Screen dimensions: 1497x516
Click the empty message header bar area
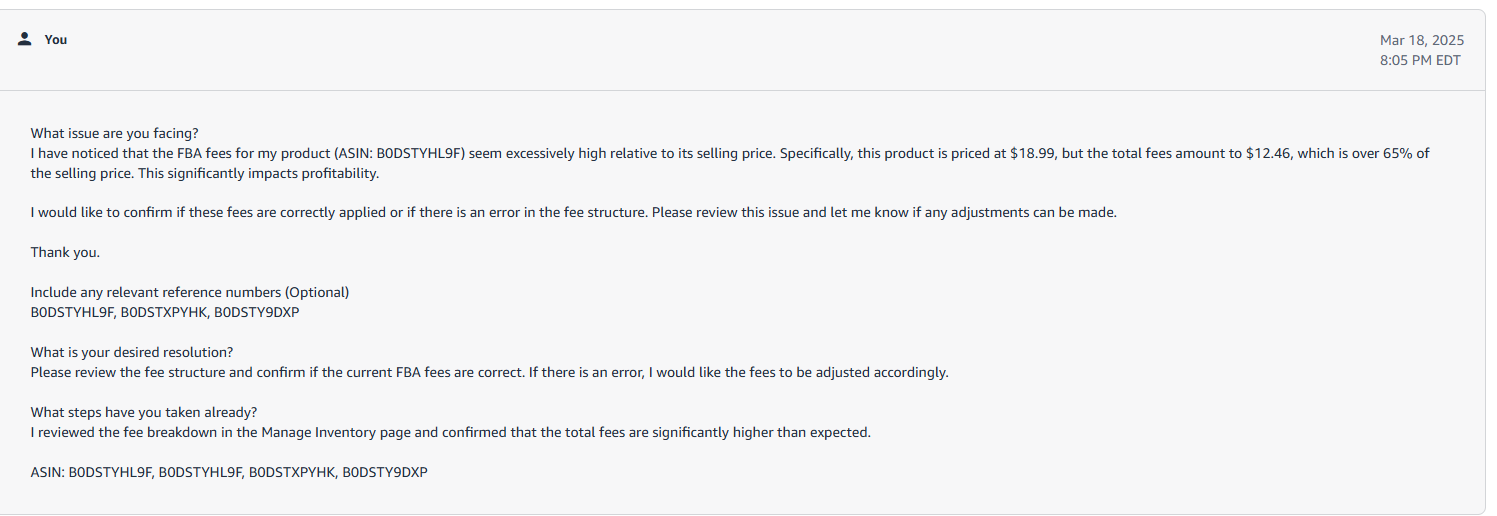(720, 50)
